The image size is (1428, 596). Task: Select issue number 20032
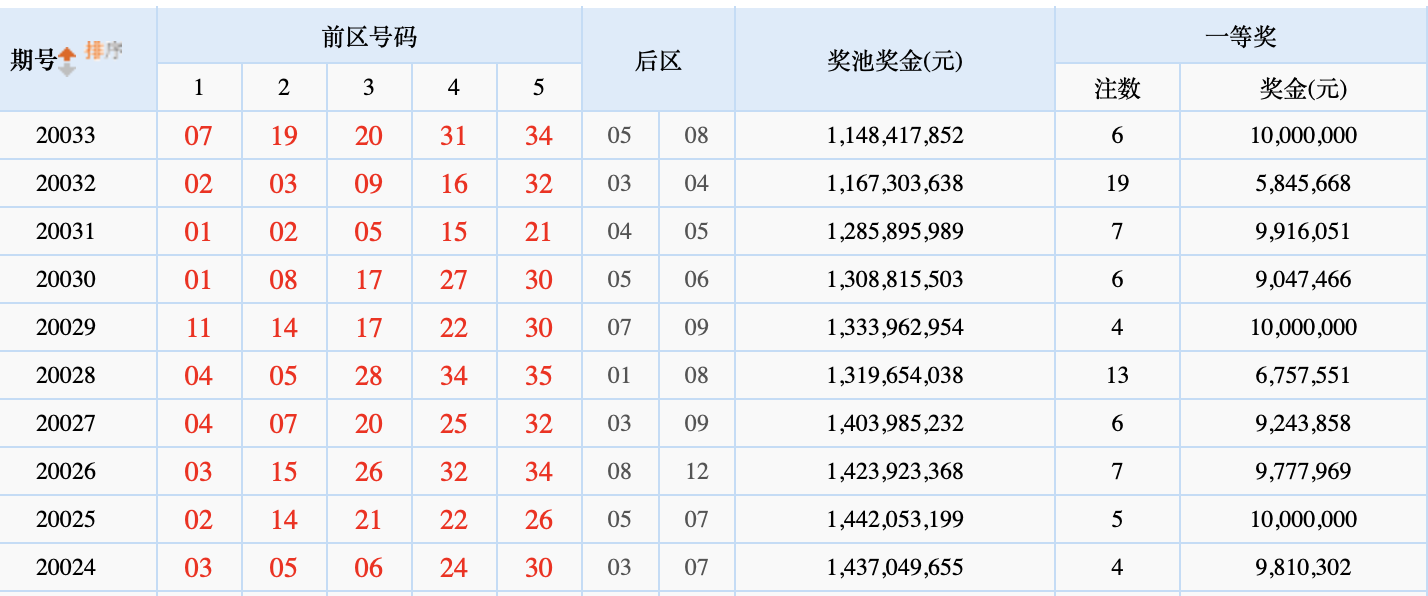(65, 183)
